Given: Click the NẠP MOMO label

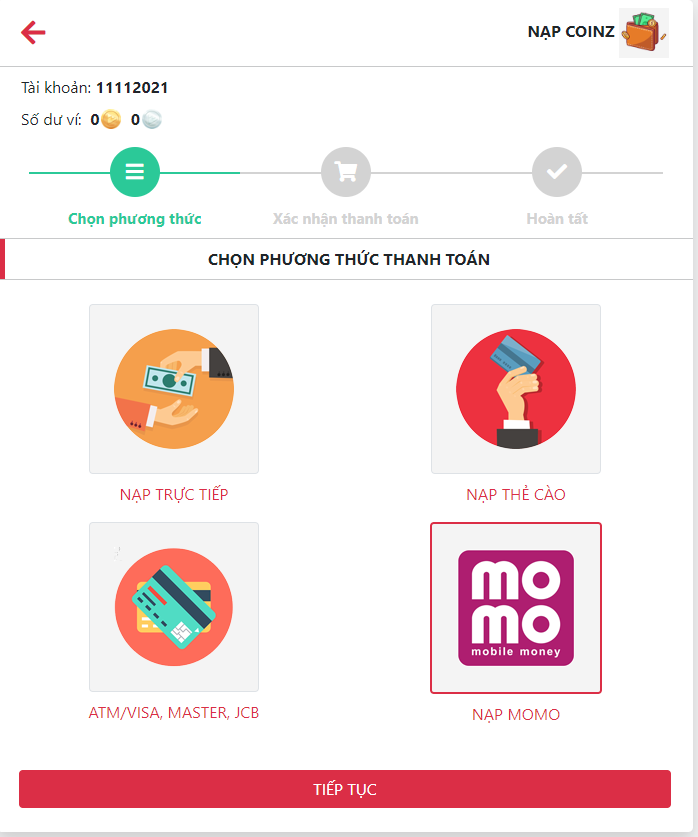Looking at the screenshot, I should (x=516, y=715).
